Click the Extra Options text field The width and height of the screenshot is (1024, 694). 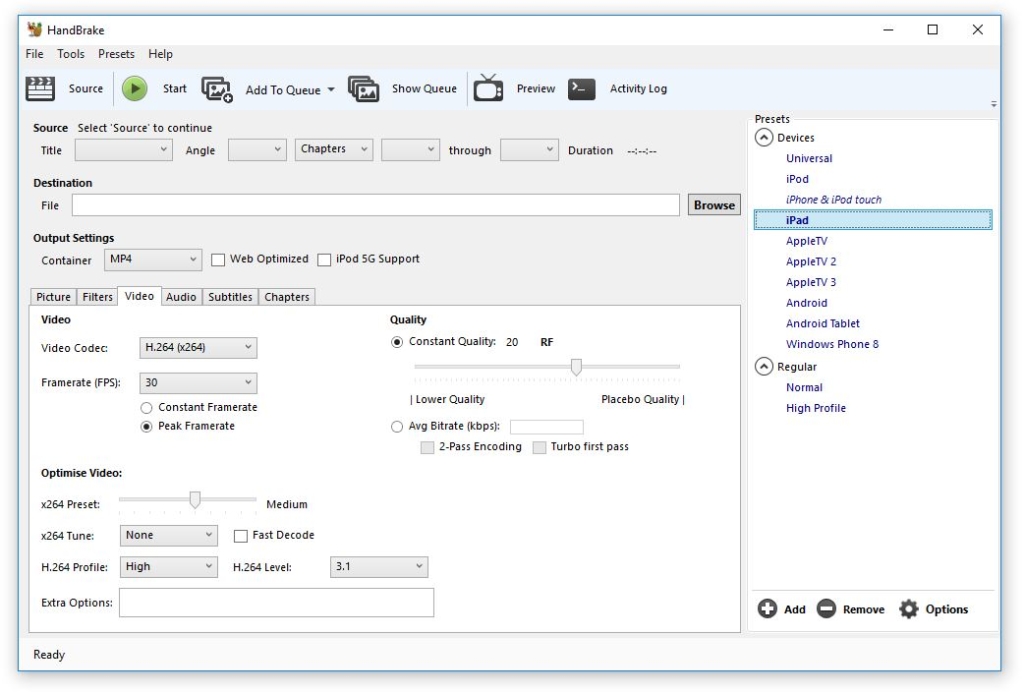pos(276,603)
